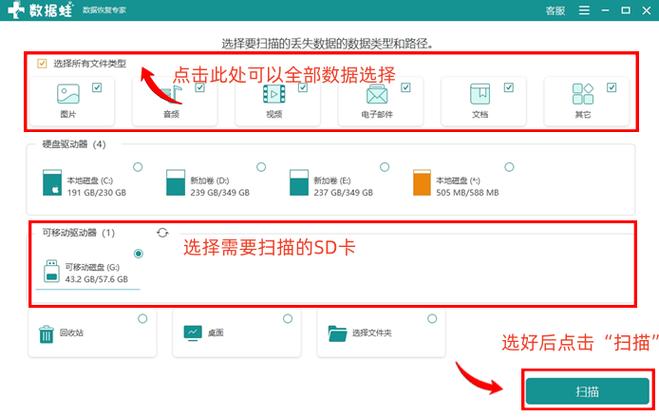The image size is (659, 417).
Task: Select the 本地磁盘 (C:) radio button
Action: click(x=138, y=167)
